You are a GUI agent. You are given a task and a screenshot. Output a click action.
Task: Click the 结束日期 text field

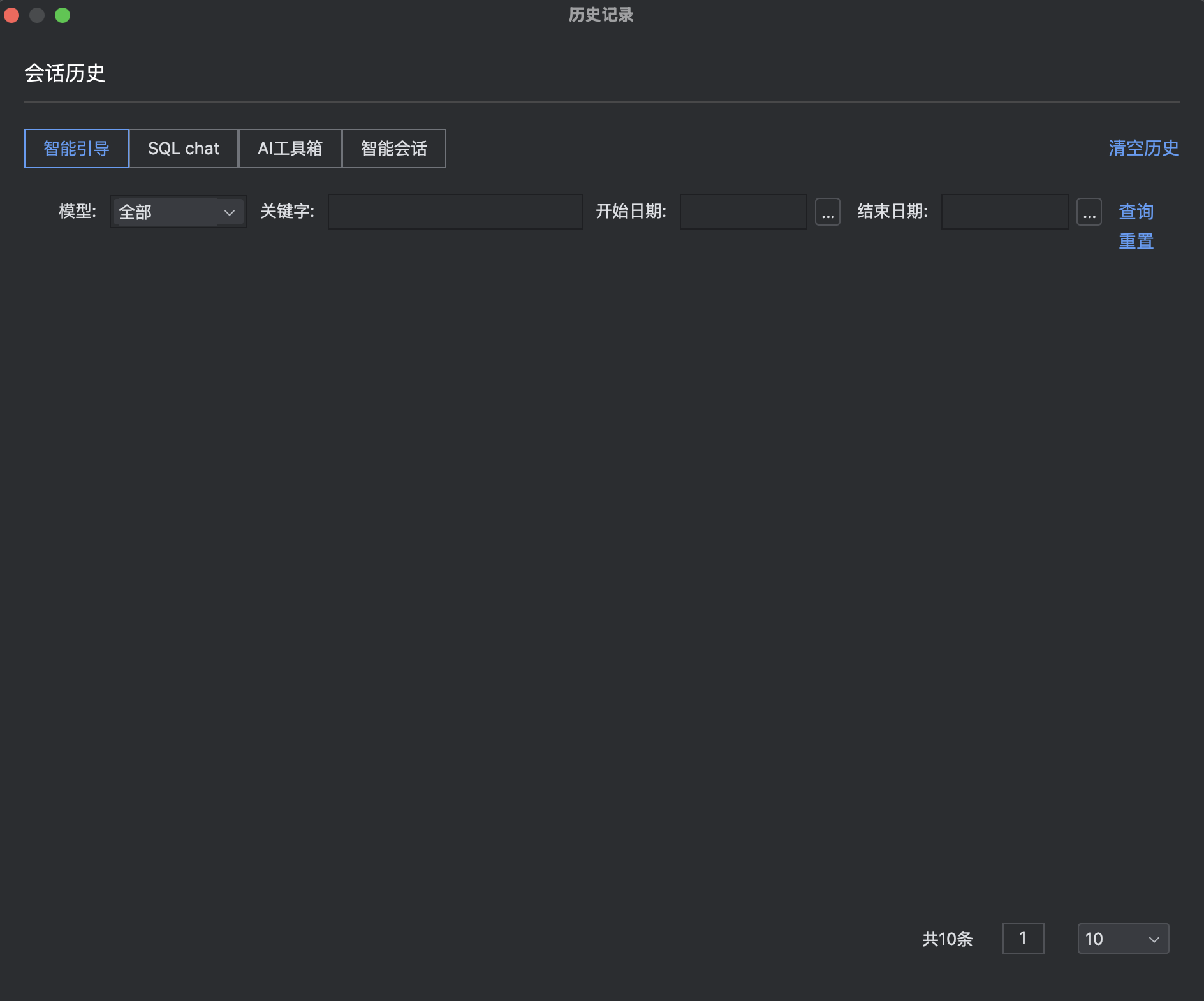[x=1004, y=212]
